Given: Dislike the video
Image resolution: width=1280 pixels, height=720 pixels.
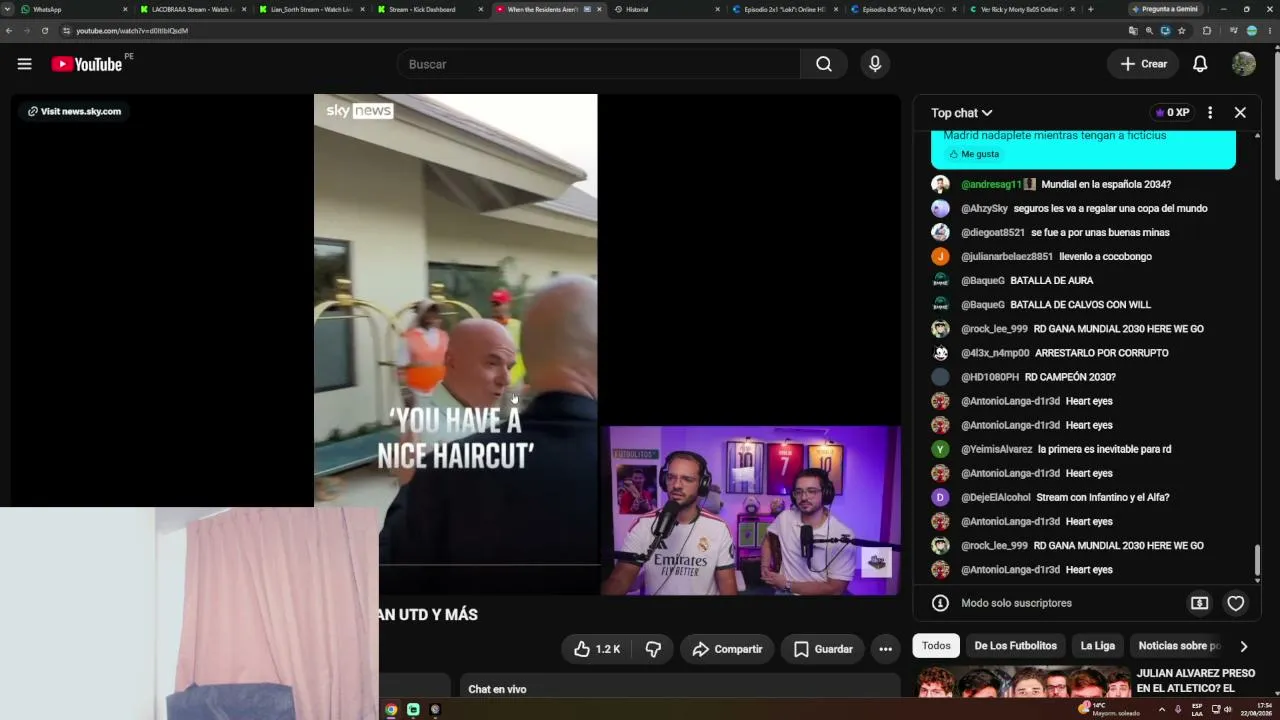Looking at the screenshot, I should click(653, 649).
